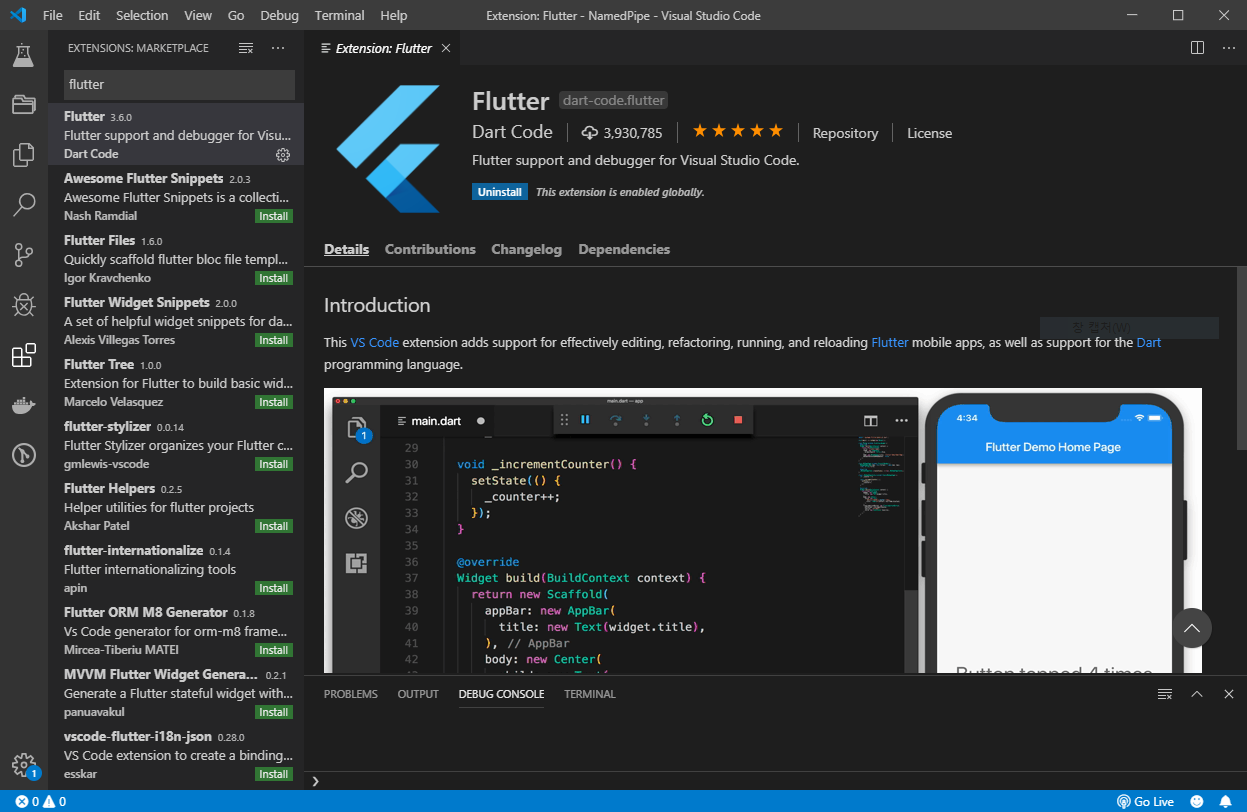Viewport: 1247px width, 812px height.
Task: Click the Flutter link in introduction
Action: 890,342
